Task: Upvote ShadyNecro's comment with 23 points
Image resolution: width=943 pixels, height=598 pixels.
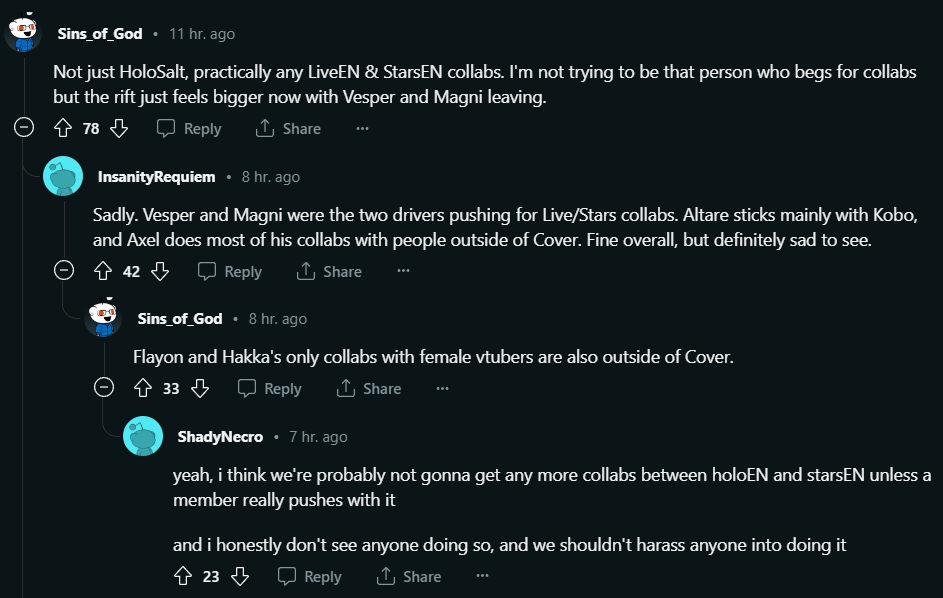Action: pos(183,576)
